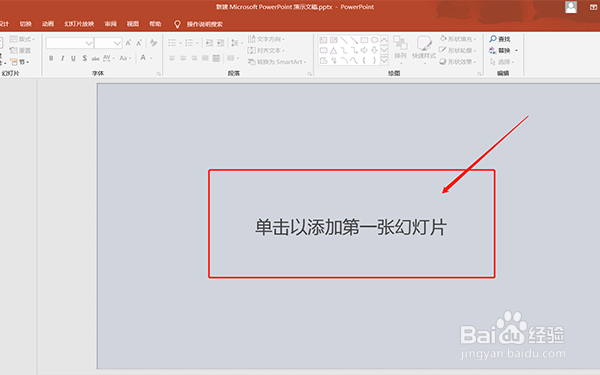Open Shape Outline (形状轮廓) color menu
Image resolution: width=600 pixels, height=375 pixels.
tap(458, 50)
